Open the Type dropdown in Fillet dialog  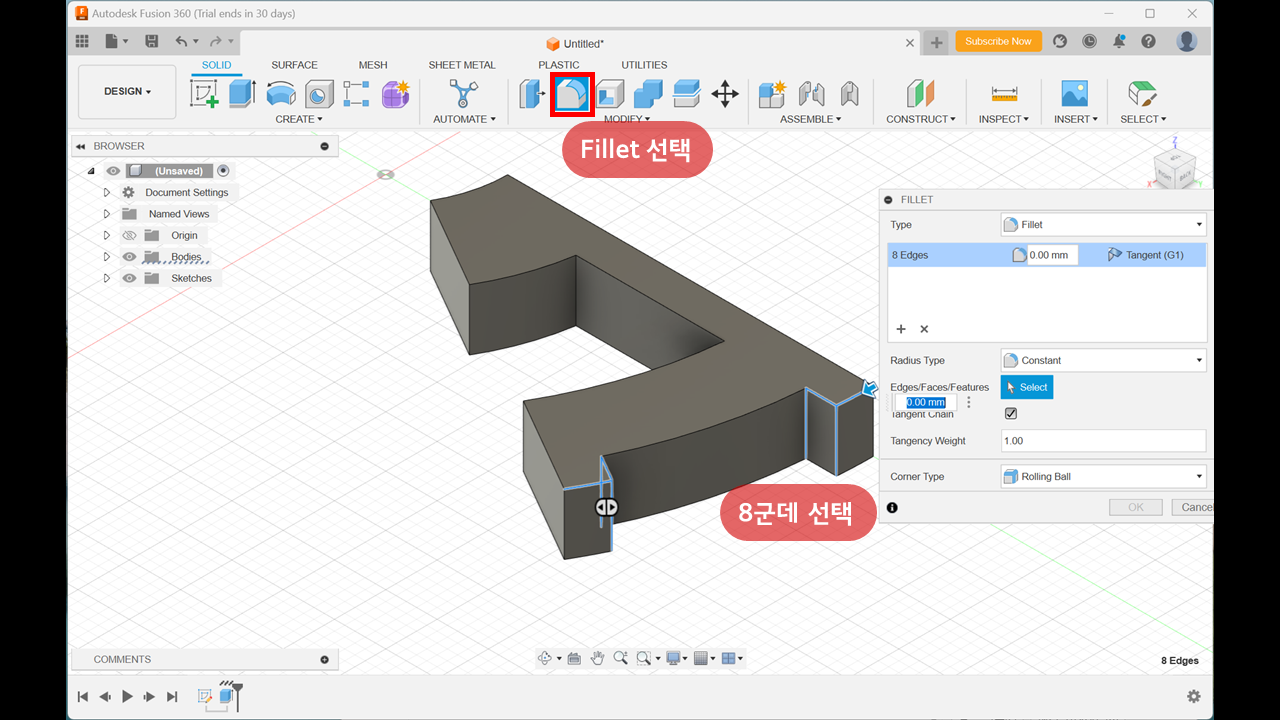coord(1103,225)
